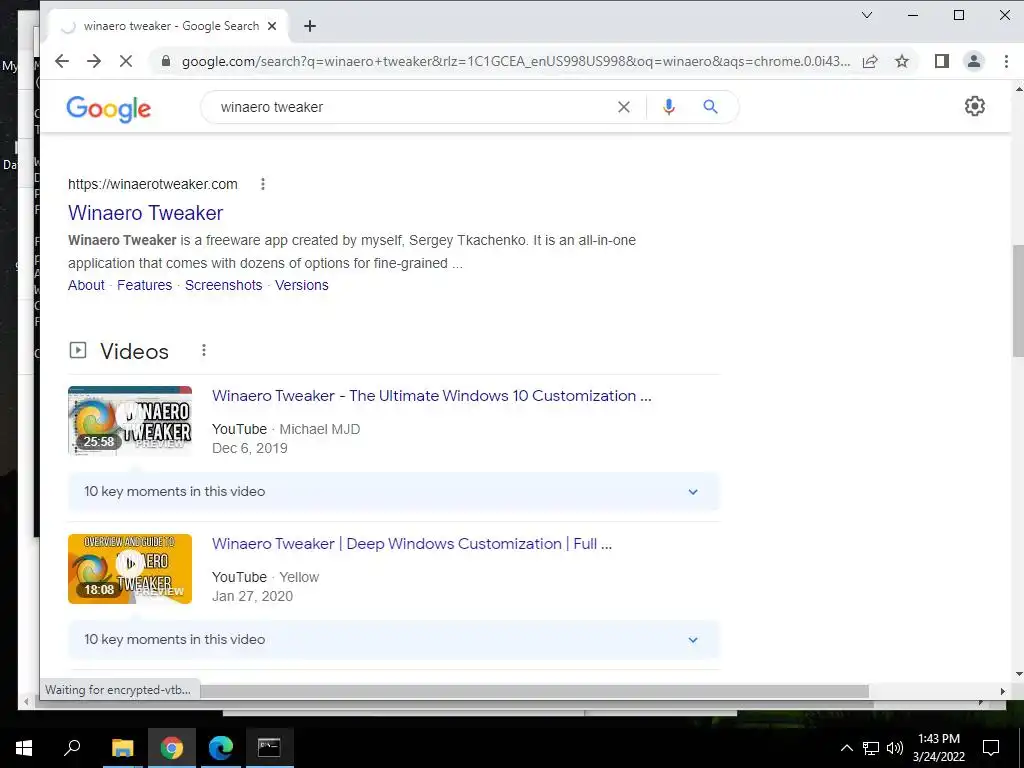Go forward to next page
The height and width of the screenshot is (768, 1024).
tap(94, 61)
